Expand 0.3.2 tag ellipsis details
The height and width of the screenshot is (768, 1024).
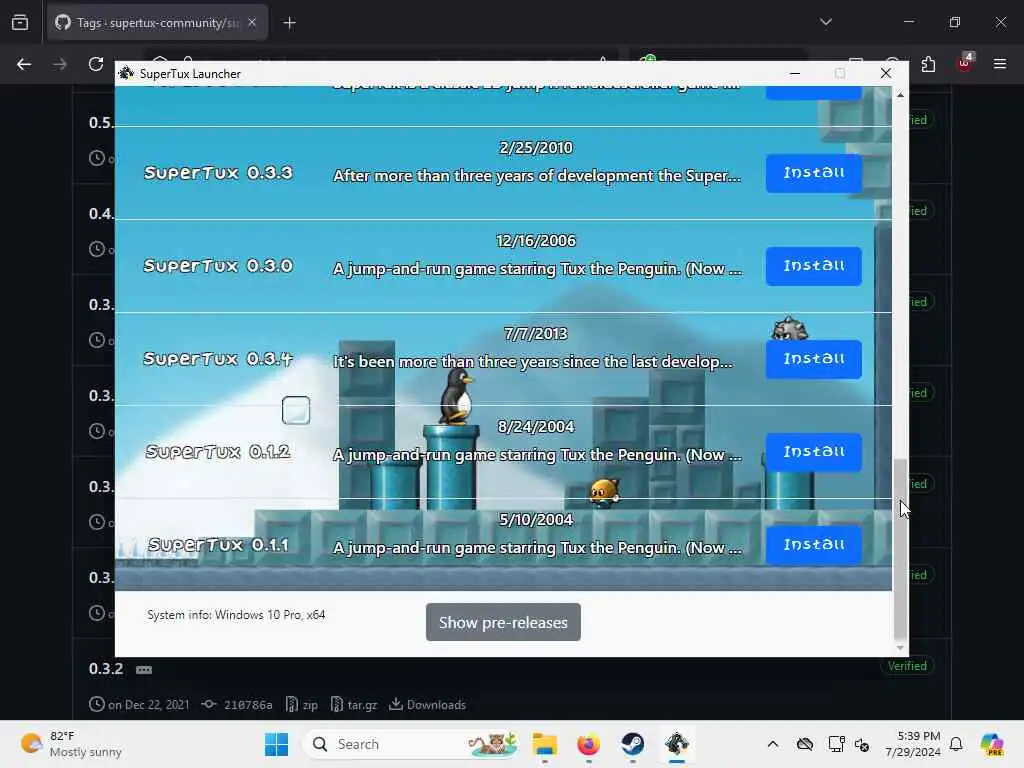144,670
